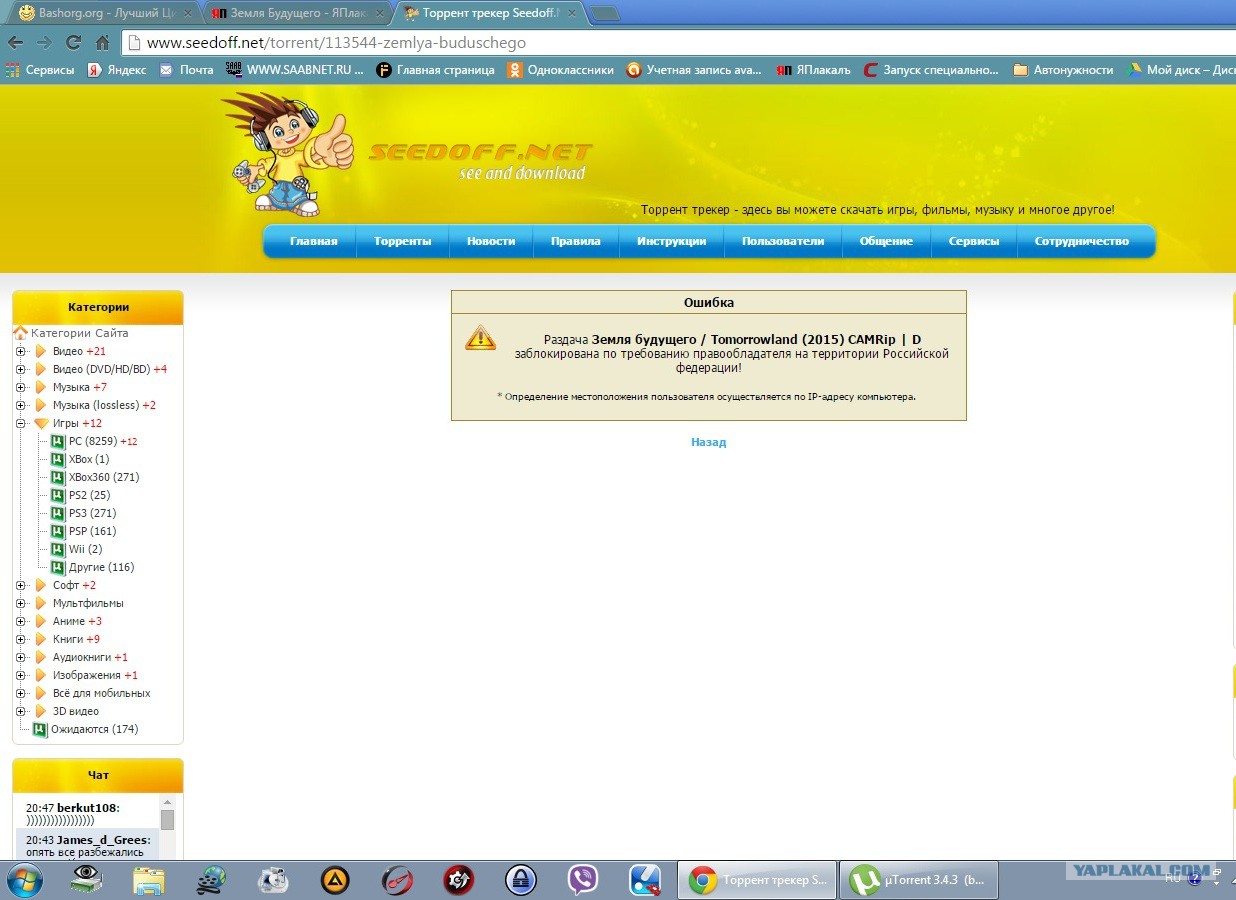Open the browser Home page icon

(102, 43)
